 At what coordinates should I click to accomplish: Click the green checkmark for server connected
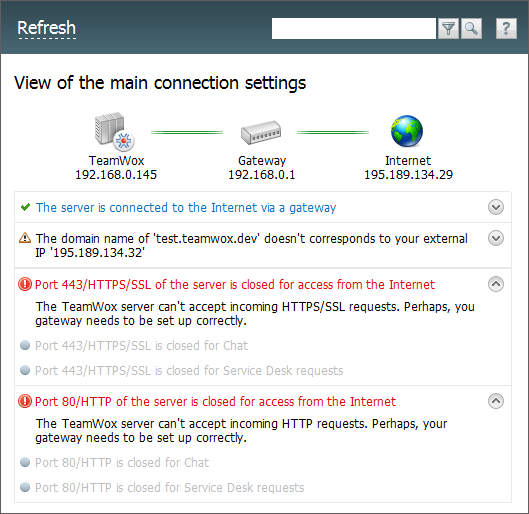pos(25,207)
